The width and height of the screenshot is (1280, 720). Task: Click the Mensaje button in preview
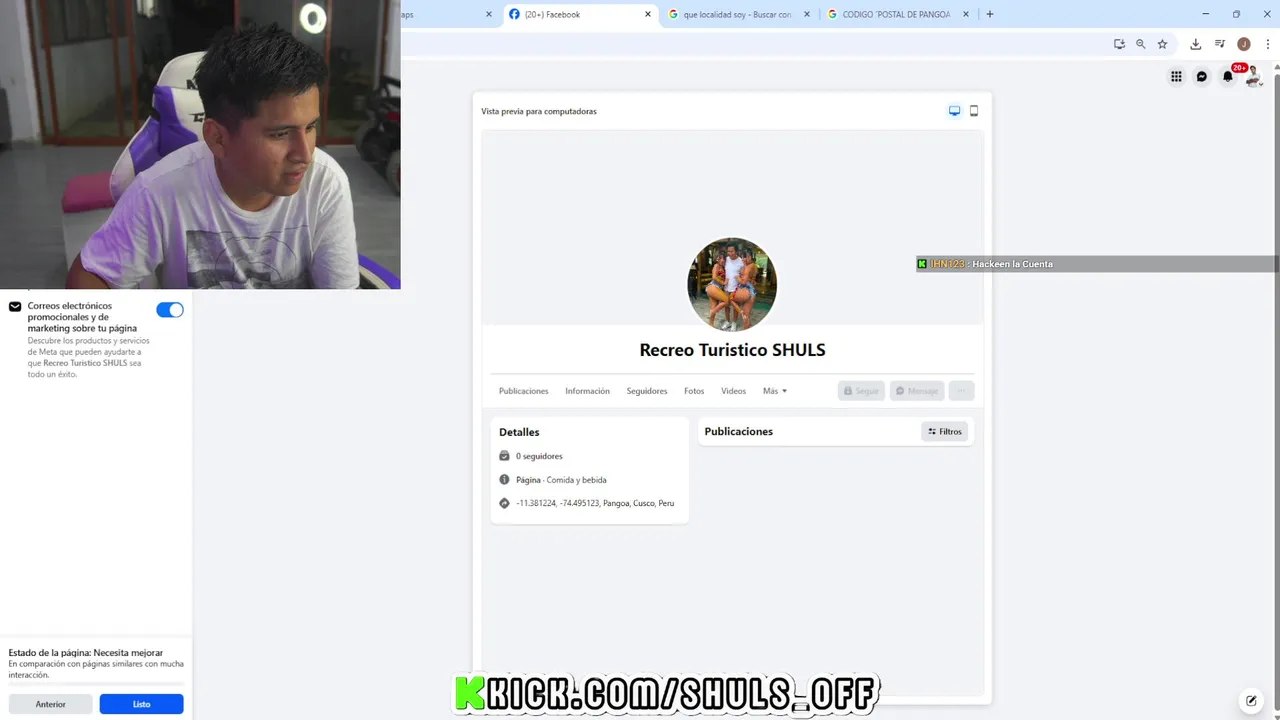point(917,391)
